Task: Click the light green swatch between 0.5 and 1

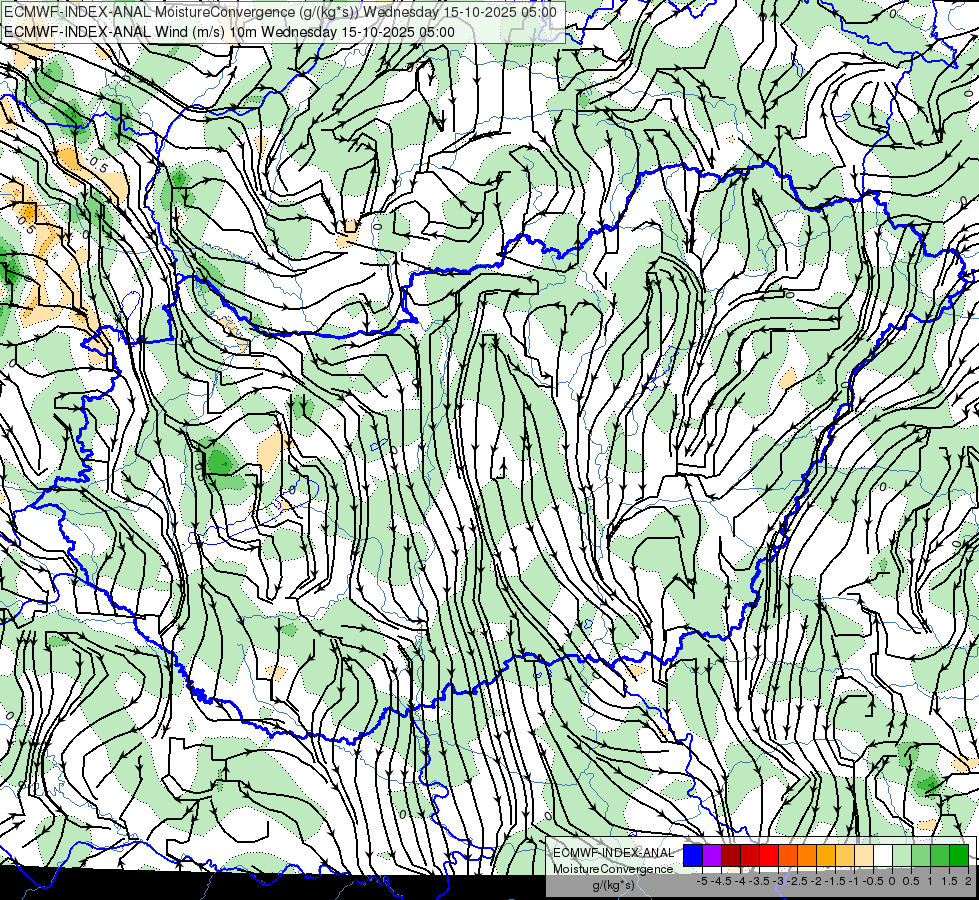Action: pyautogui.click(x=921, y=855)
